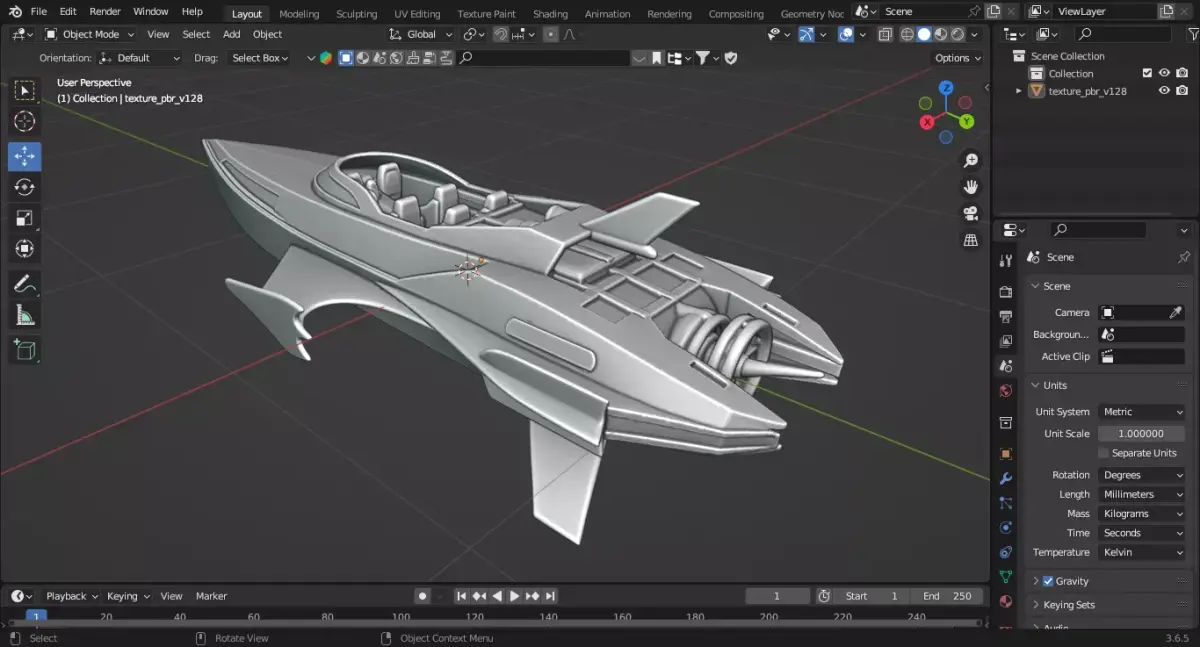1200x647 pixels.
Task: Open Orientation Default dropdown
Action: 140,58
